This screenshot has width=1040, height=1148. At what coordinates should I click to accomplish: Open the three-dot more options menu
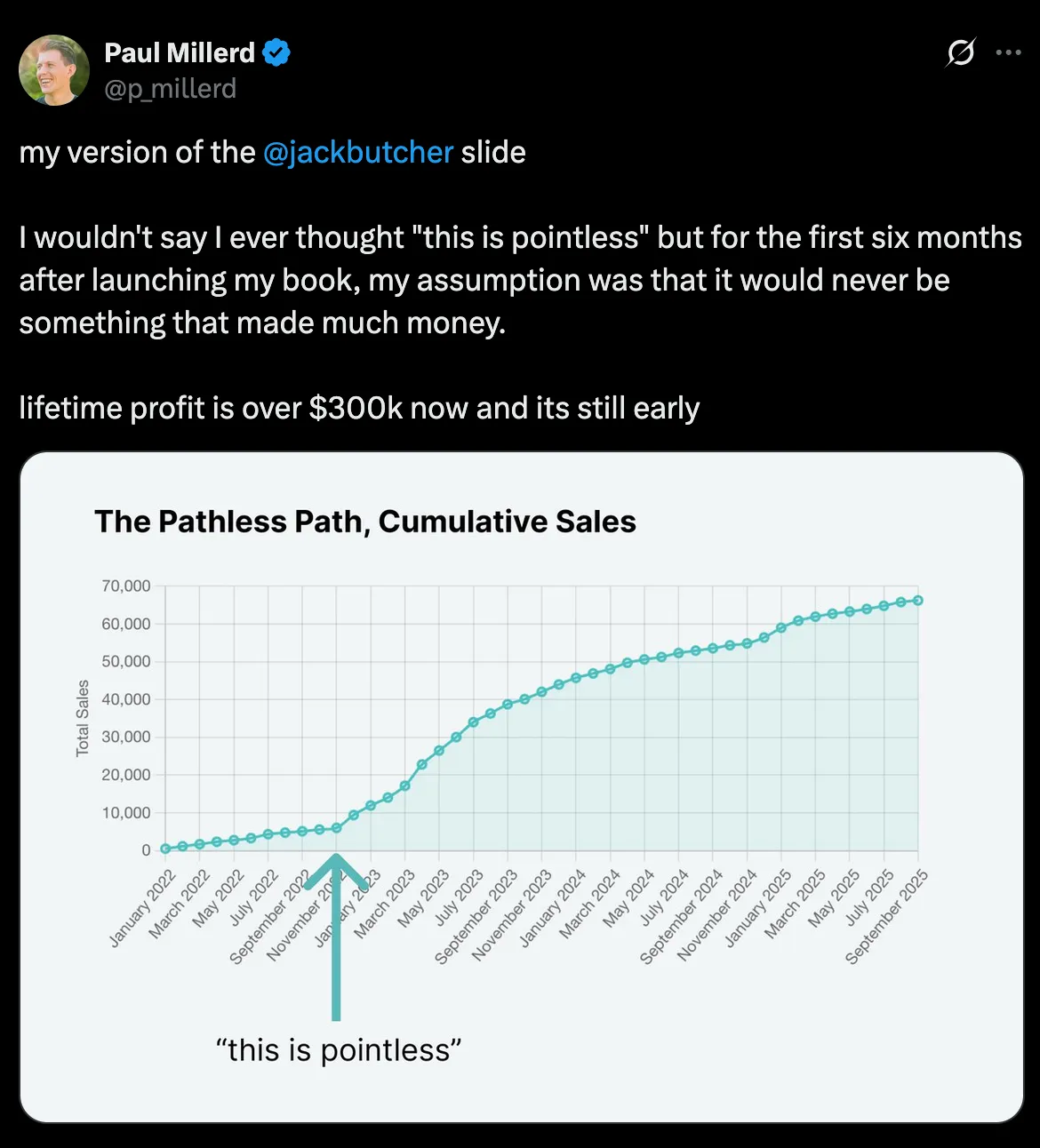[x=1008, y=53]
